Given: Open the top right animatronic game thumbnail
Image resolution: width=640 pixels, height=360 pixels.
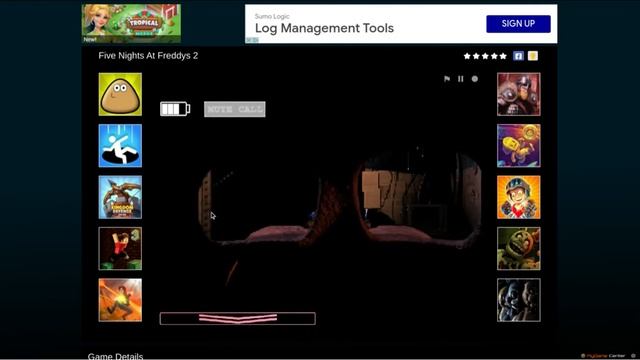Looking at the screenshot, I should point(519,94).
